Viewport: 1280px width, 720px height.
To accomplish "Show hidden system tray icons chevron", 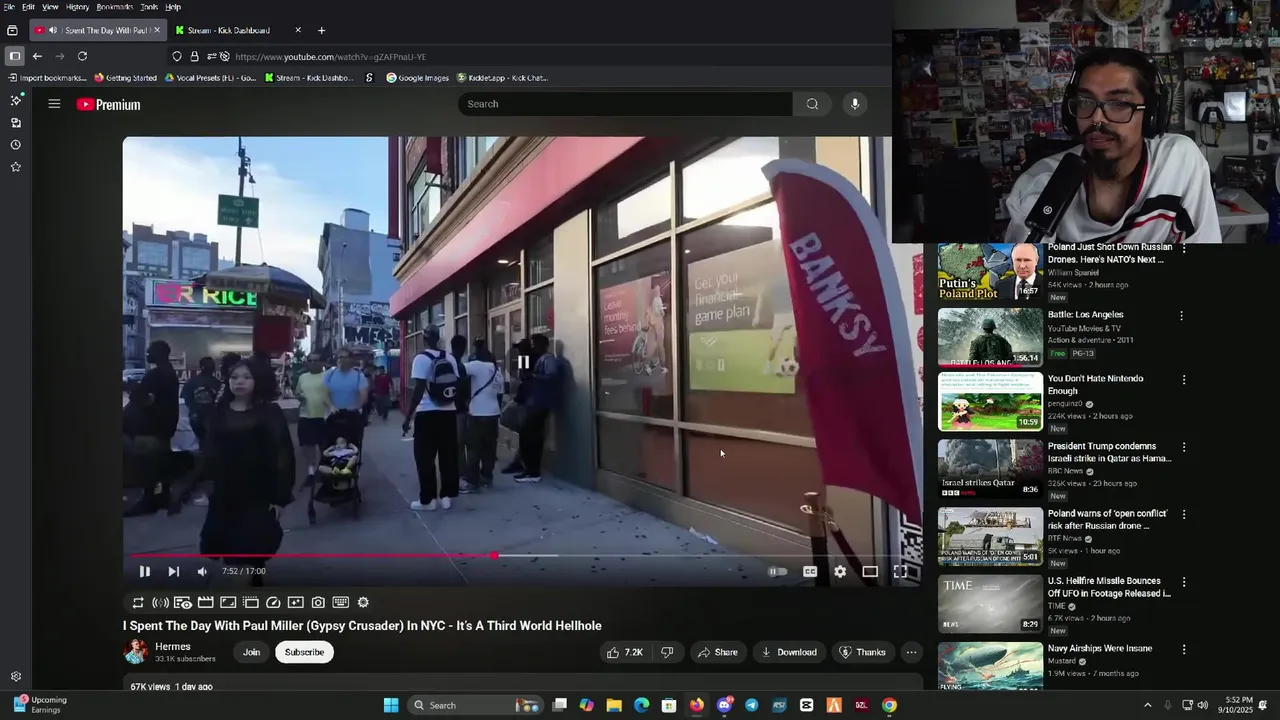I will [1147, 705].
